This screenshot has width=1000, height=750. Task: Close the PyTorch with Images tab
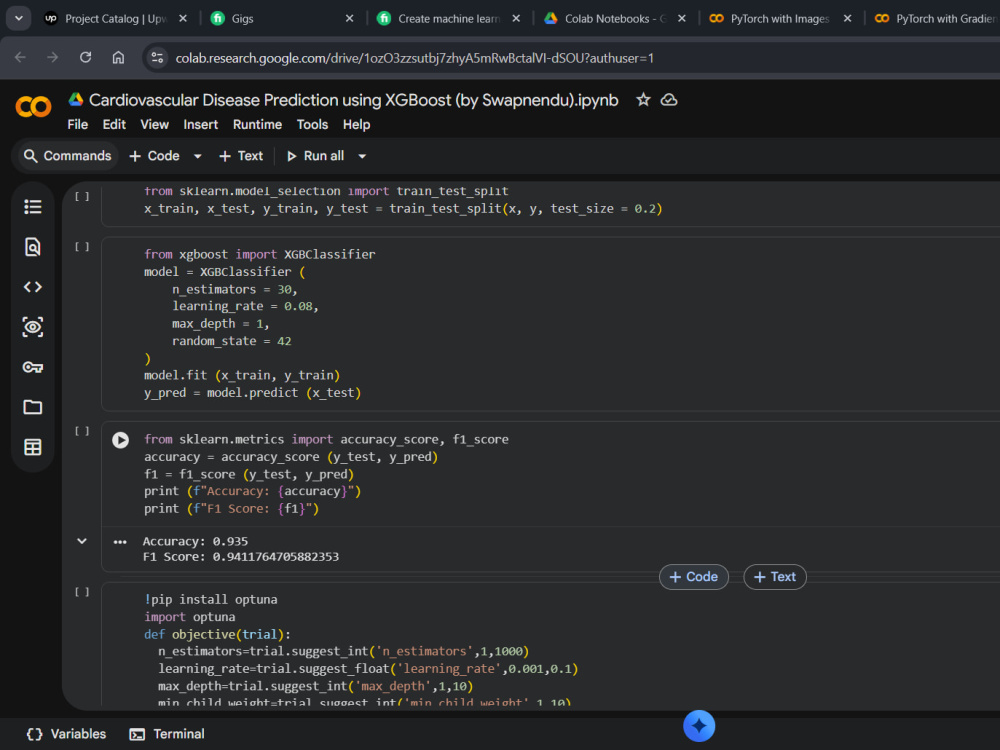[x=848, y=18]
